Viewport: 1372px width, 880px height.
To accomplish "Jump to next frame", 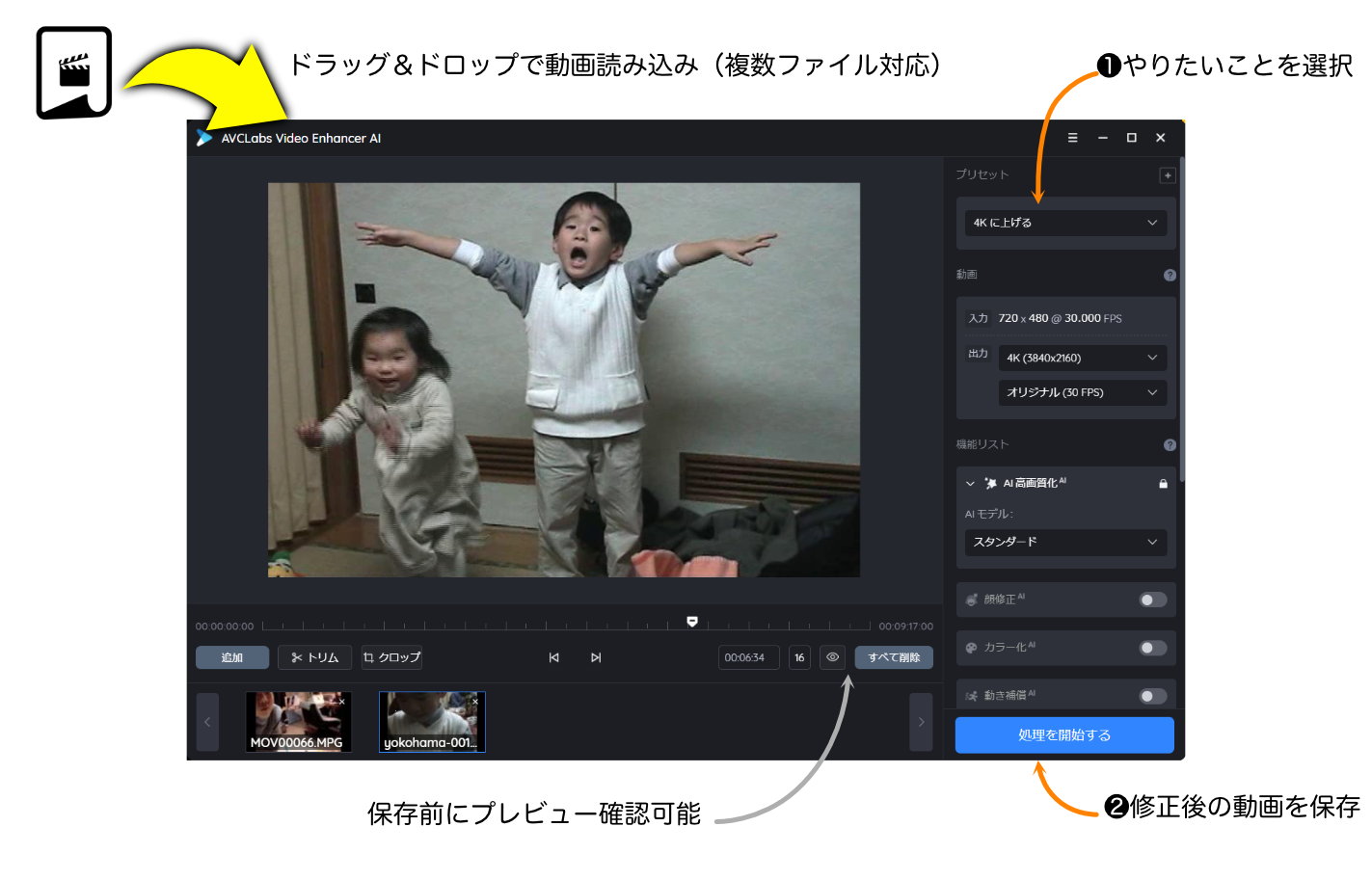I will [x=596, y=657].
